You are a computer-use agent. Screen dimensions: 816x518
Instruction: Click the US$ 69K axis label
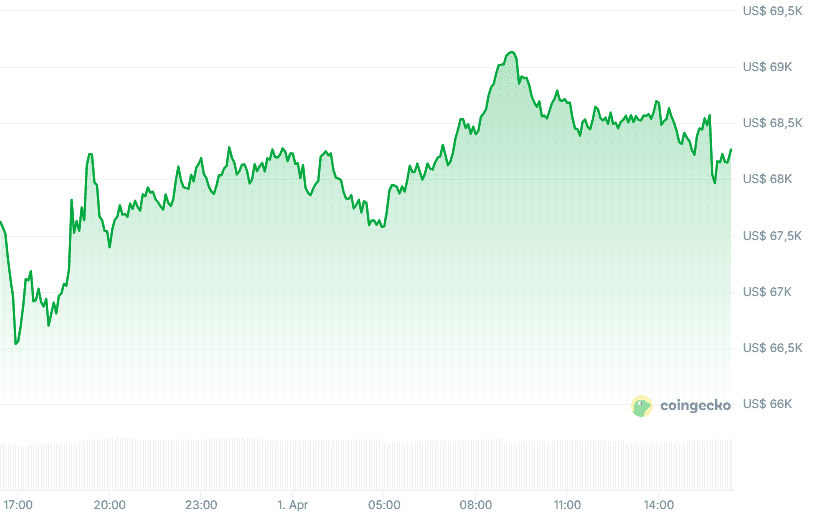[767, 67]
